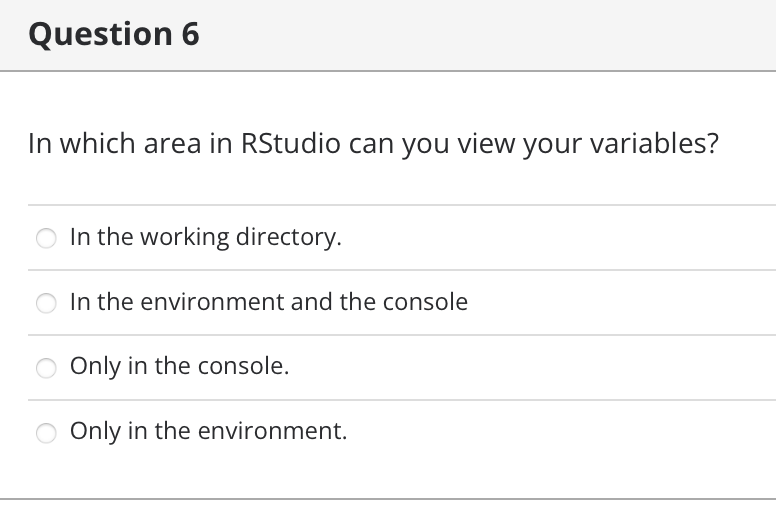Image resolution: width=776 pixels, height=508 pixels.
Task: Click the word "console" in the second option
Action: (x=426, y=302)
